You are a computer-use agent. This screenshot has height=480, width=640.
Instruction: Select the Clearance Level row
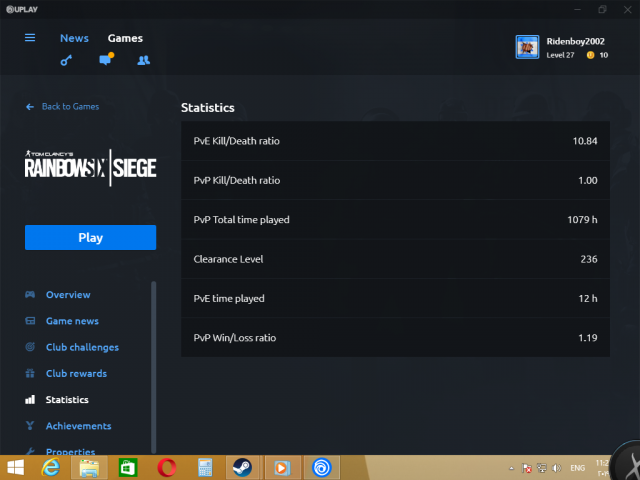pos(396,259)
